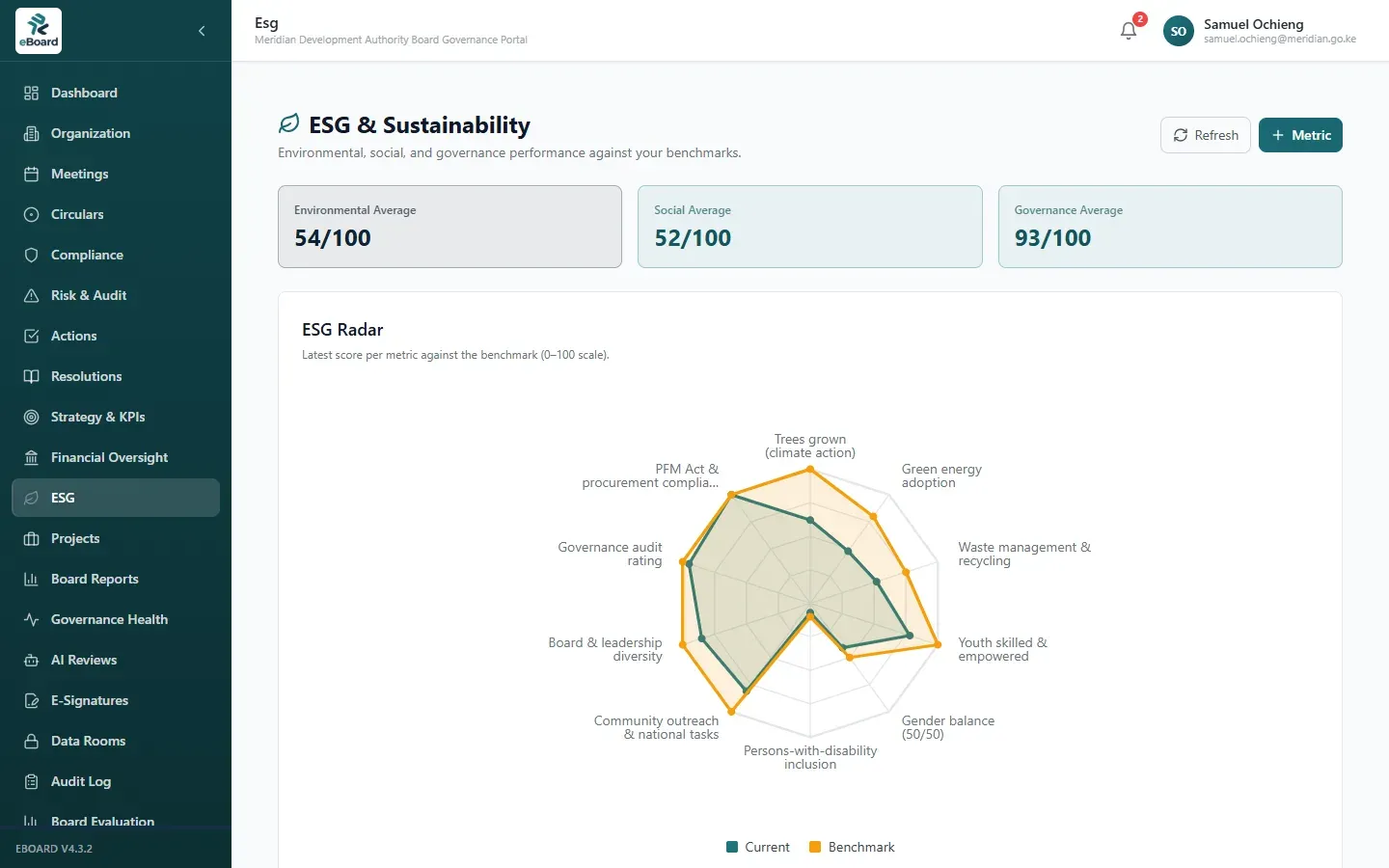Click the Circulars icon
The image size is (1389, 868).
(31, 214)
